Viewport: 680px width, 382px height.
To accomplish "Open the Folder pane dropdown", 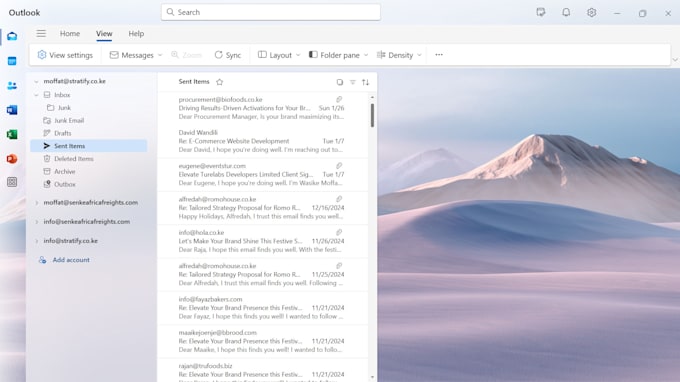I will pyautogui.click(x=338, y=55).
